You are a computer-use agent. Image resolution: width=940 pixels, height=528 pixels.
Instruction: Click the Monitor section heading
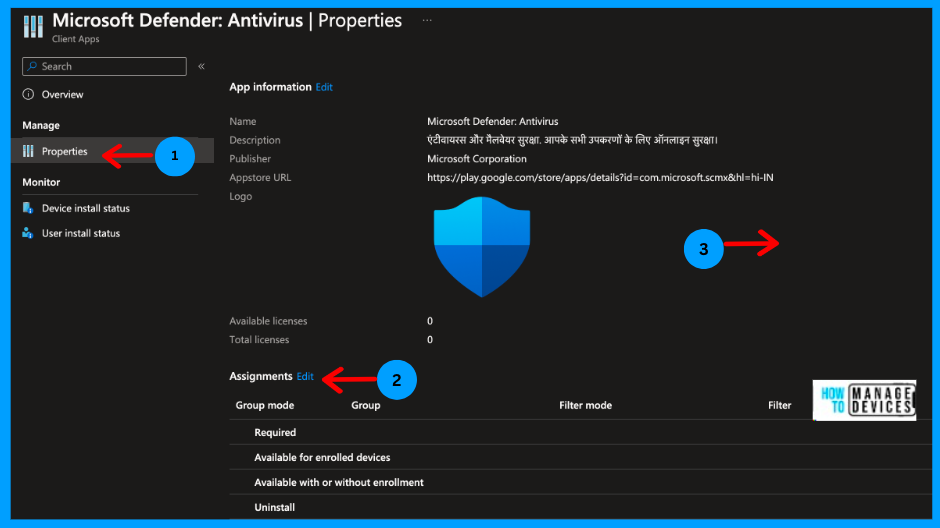(41, 182)
